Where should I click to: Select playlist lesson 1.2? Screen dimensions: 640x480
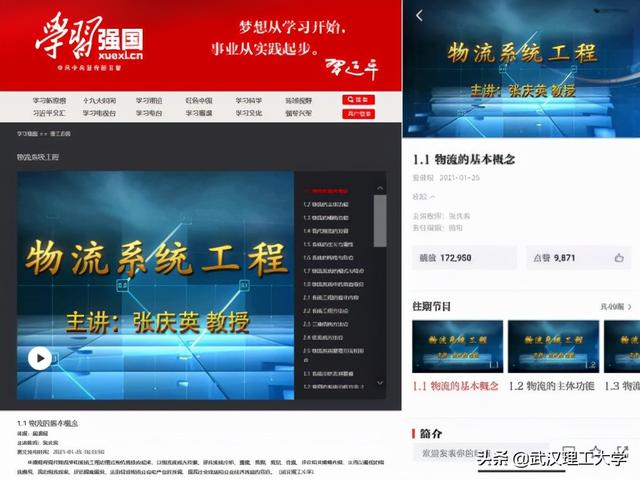pos(326,204)
